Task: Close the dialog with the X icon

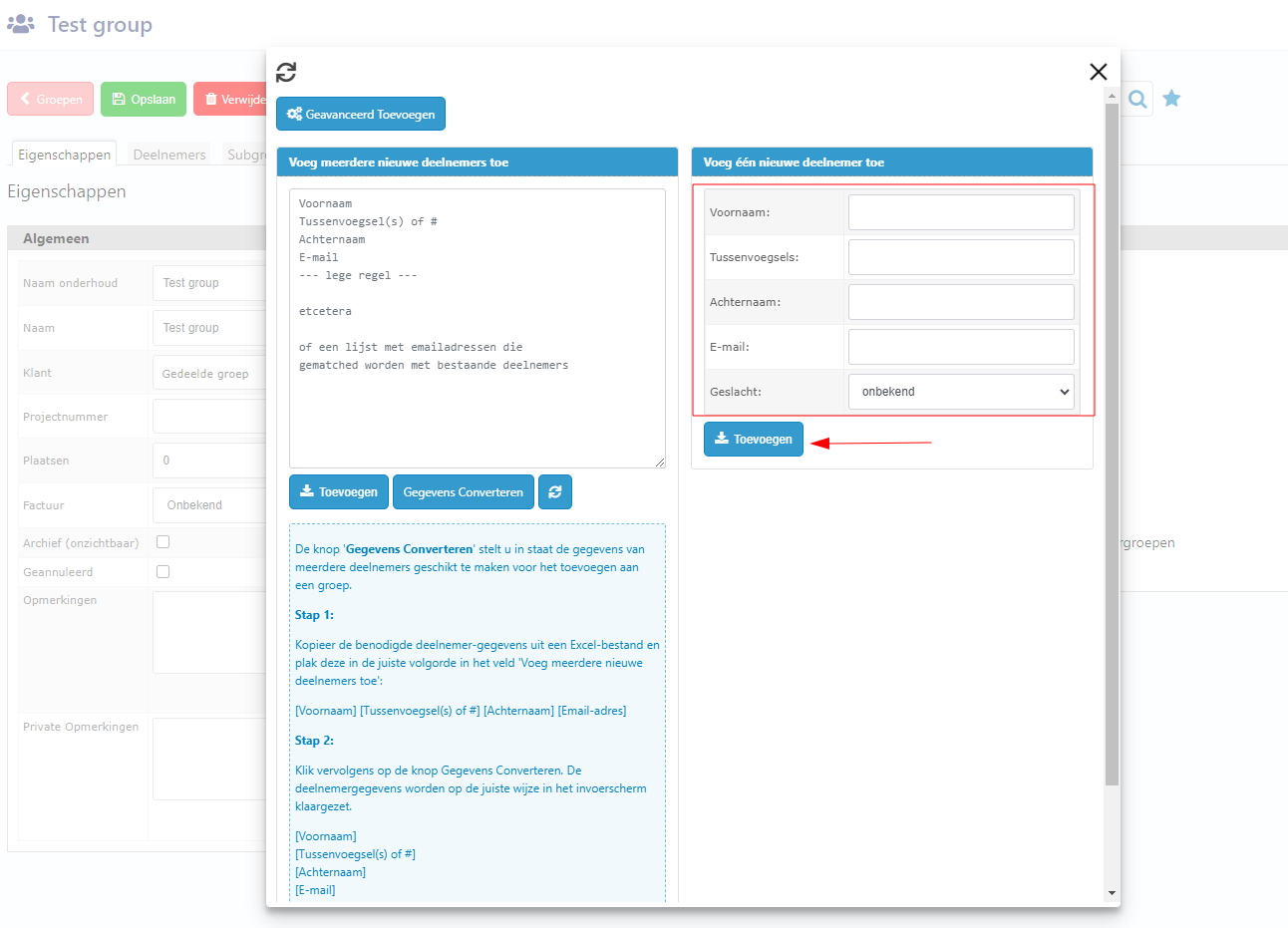Action: (x=1098, y=72)
